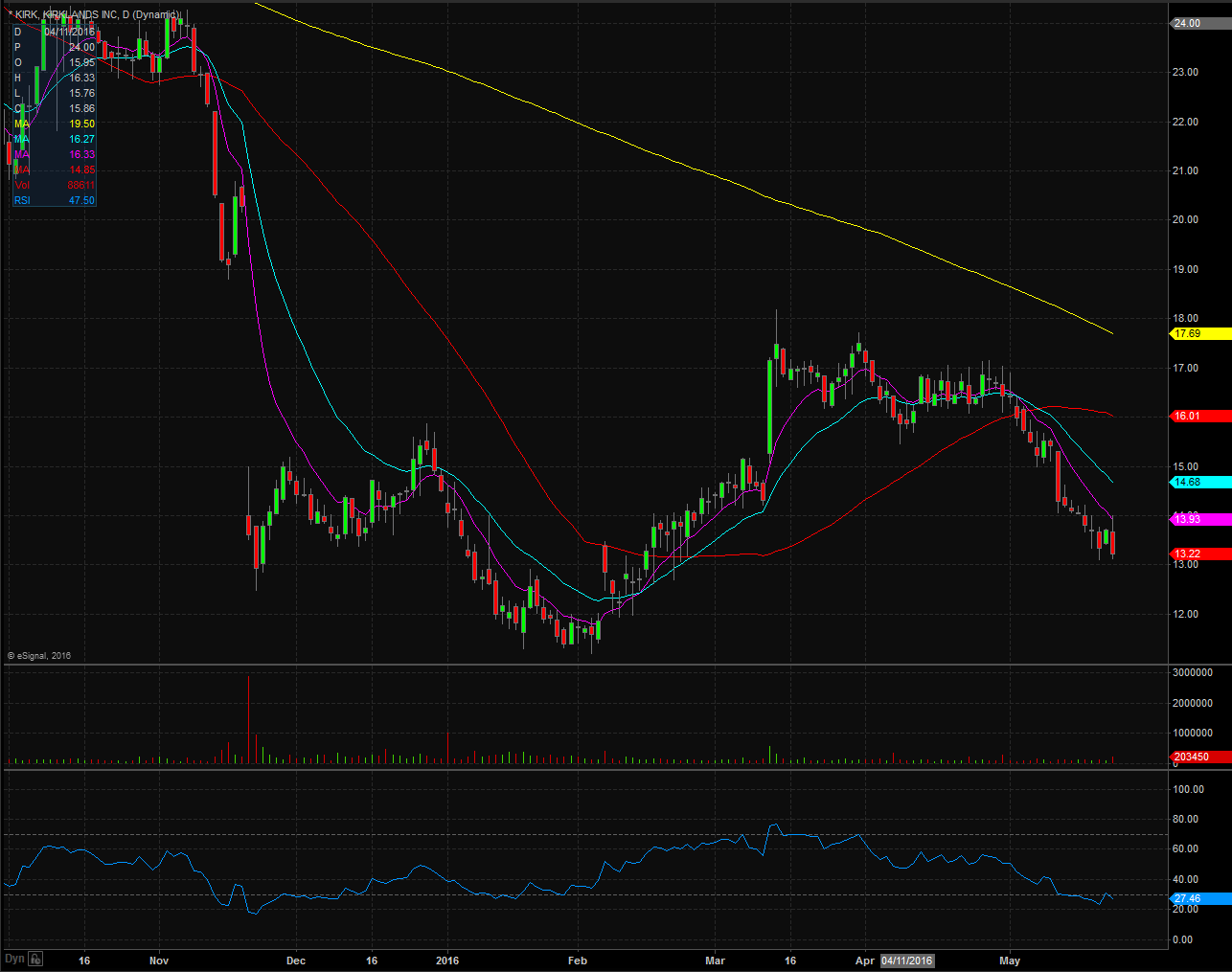Screen dimensions: 1232x972
Task: Click the red 13.22 last price tag
Action: point(1201,554)
